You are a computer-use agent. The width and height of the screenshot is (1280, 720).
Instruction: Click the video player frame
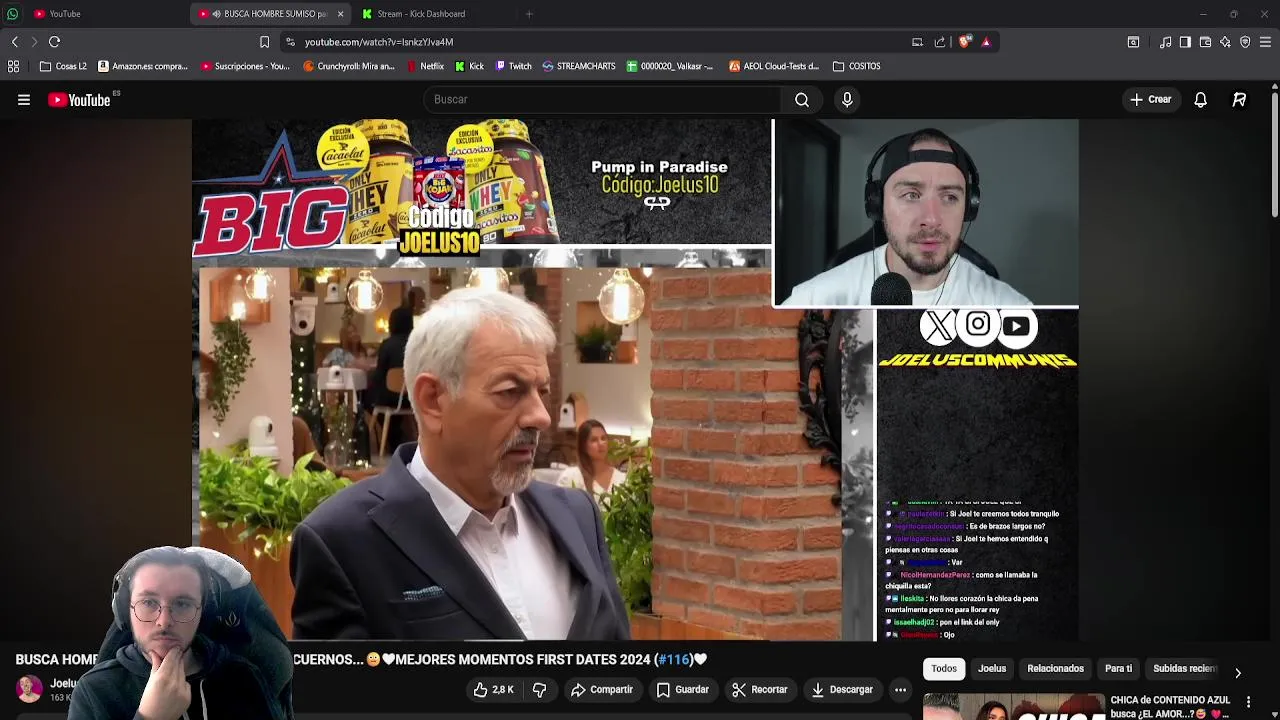point(635,380)
